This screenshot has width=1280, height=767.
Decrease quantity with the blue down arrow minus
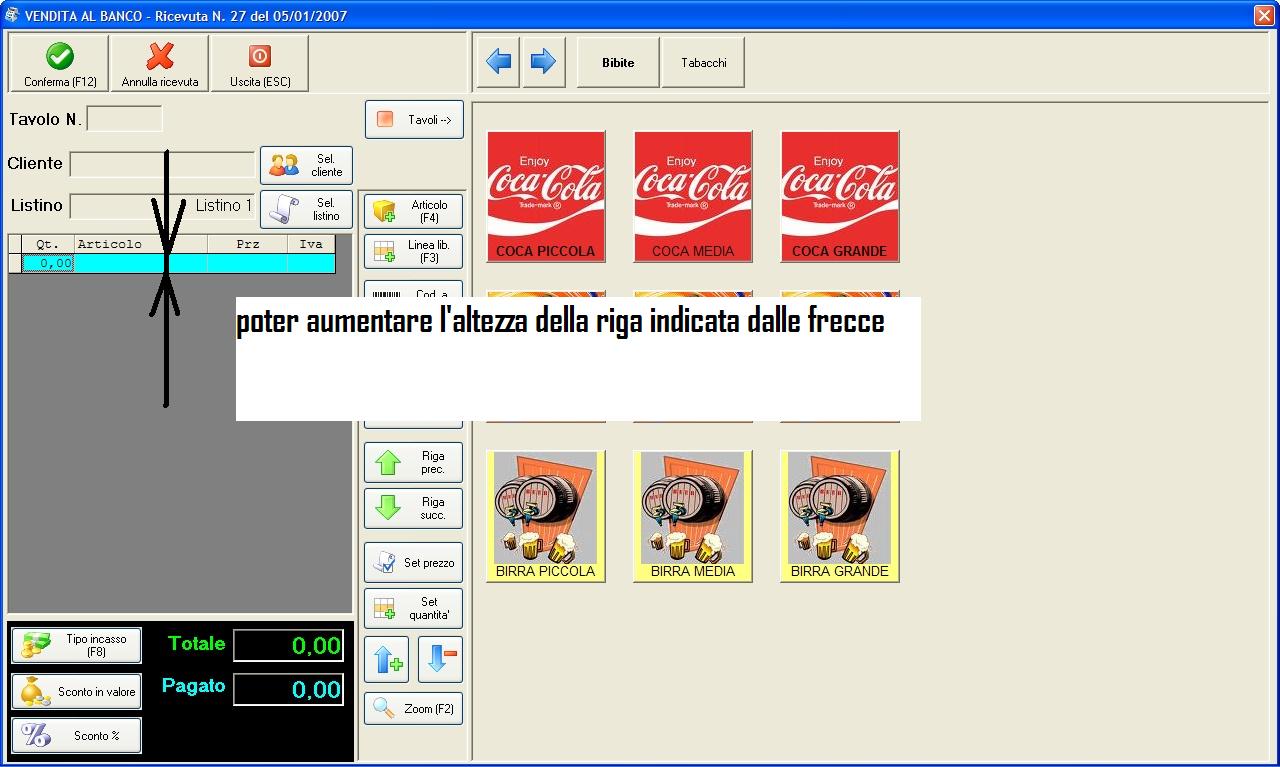(440, 660)
